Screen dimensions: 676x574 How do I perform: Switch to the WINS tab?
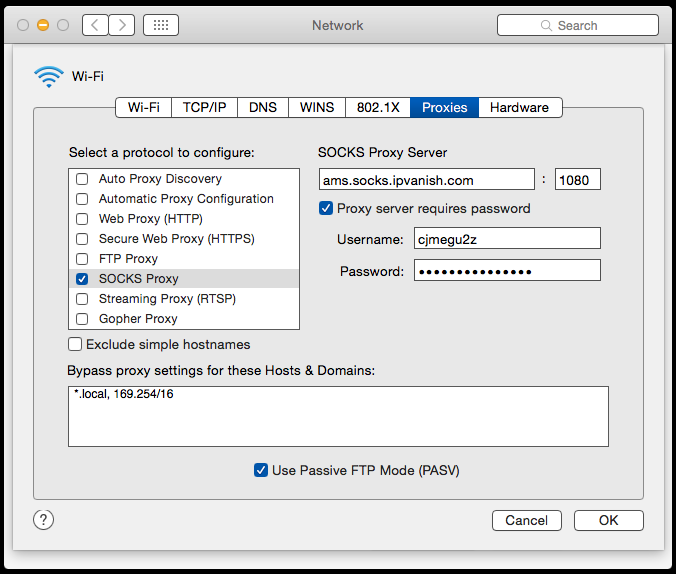click(x=317, y=107)
